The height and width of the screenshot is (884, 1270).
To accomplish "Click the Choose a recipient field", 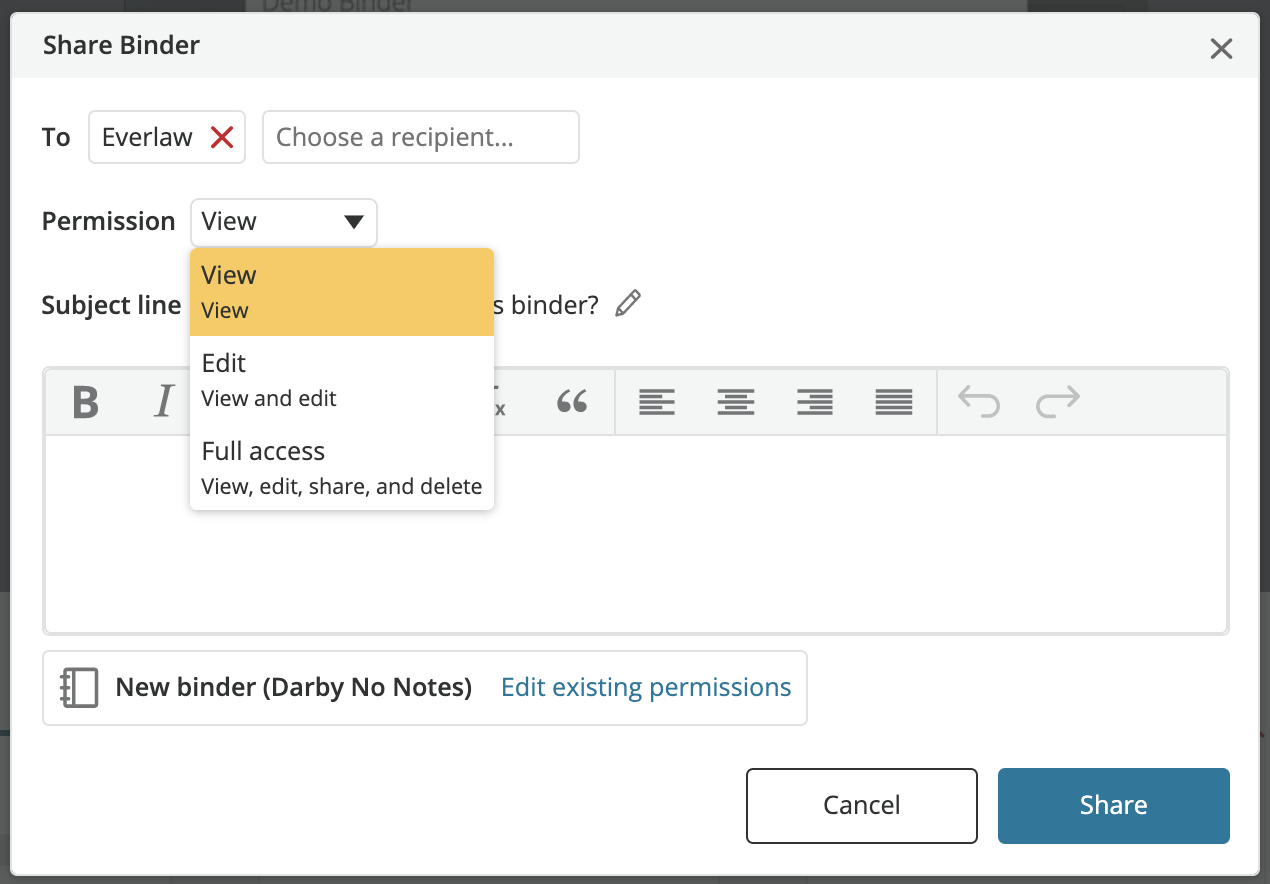I will click(420, 136).
